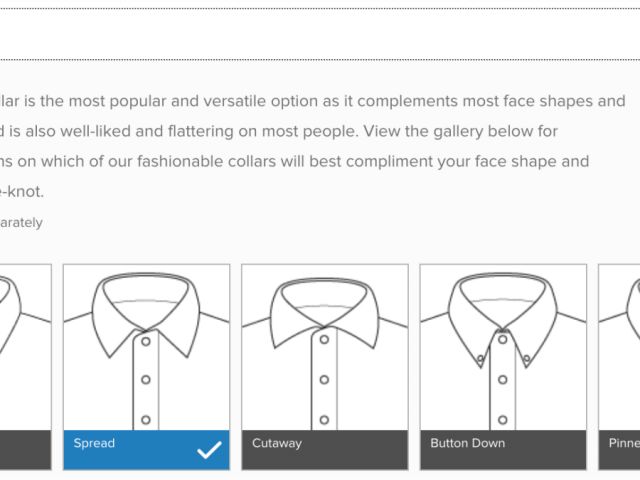Choose the Button Down collar drawing

click(x=503, y=347)
